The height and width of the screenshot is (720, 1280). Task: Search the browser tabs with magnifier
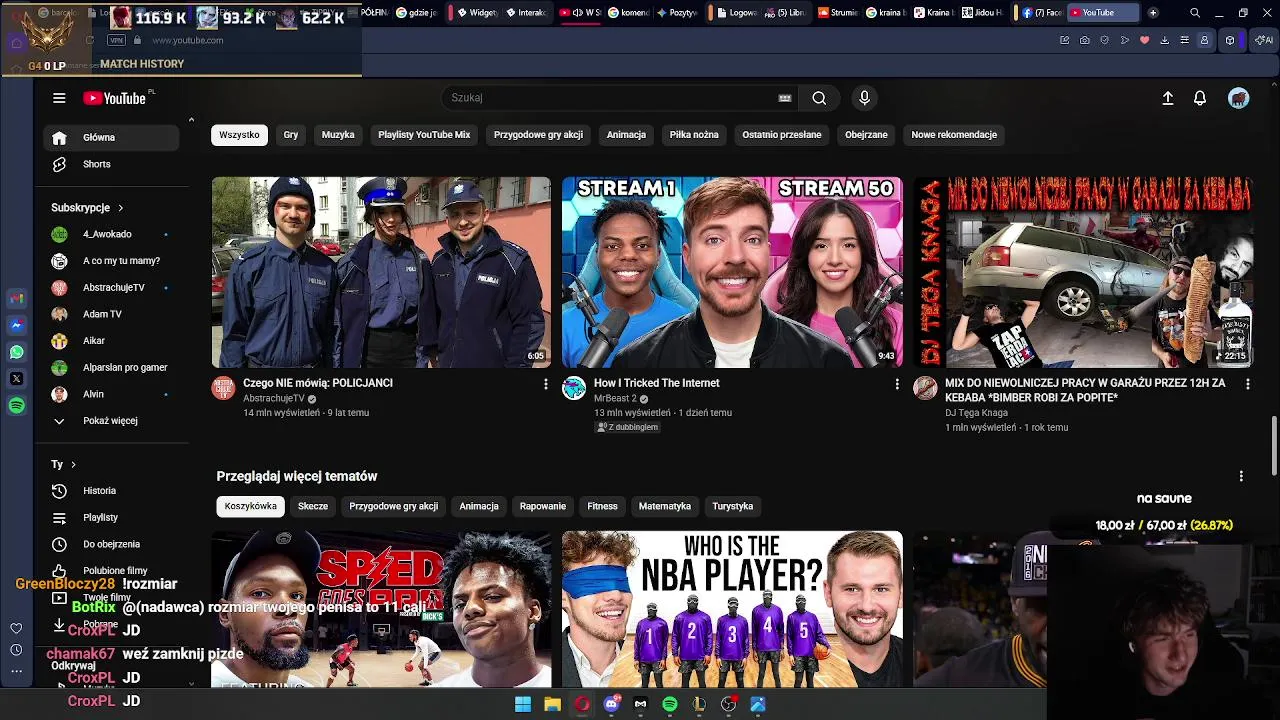[x=1195, y=13]
